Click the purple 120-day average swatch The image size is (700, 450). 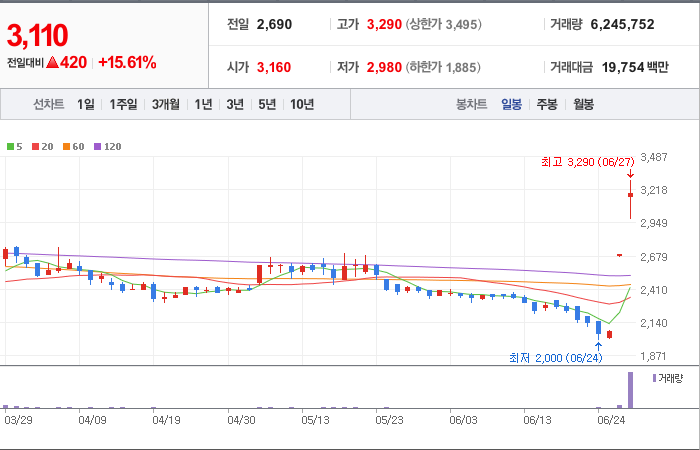(x=97, y=146)
